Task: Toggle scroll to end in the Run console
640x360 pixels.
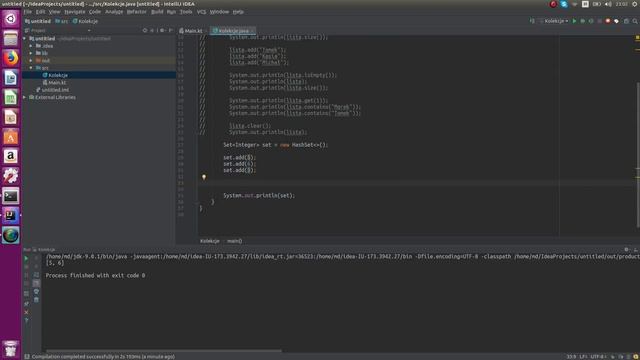Action: tap(36, 283)
